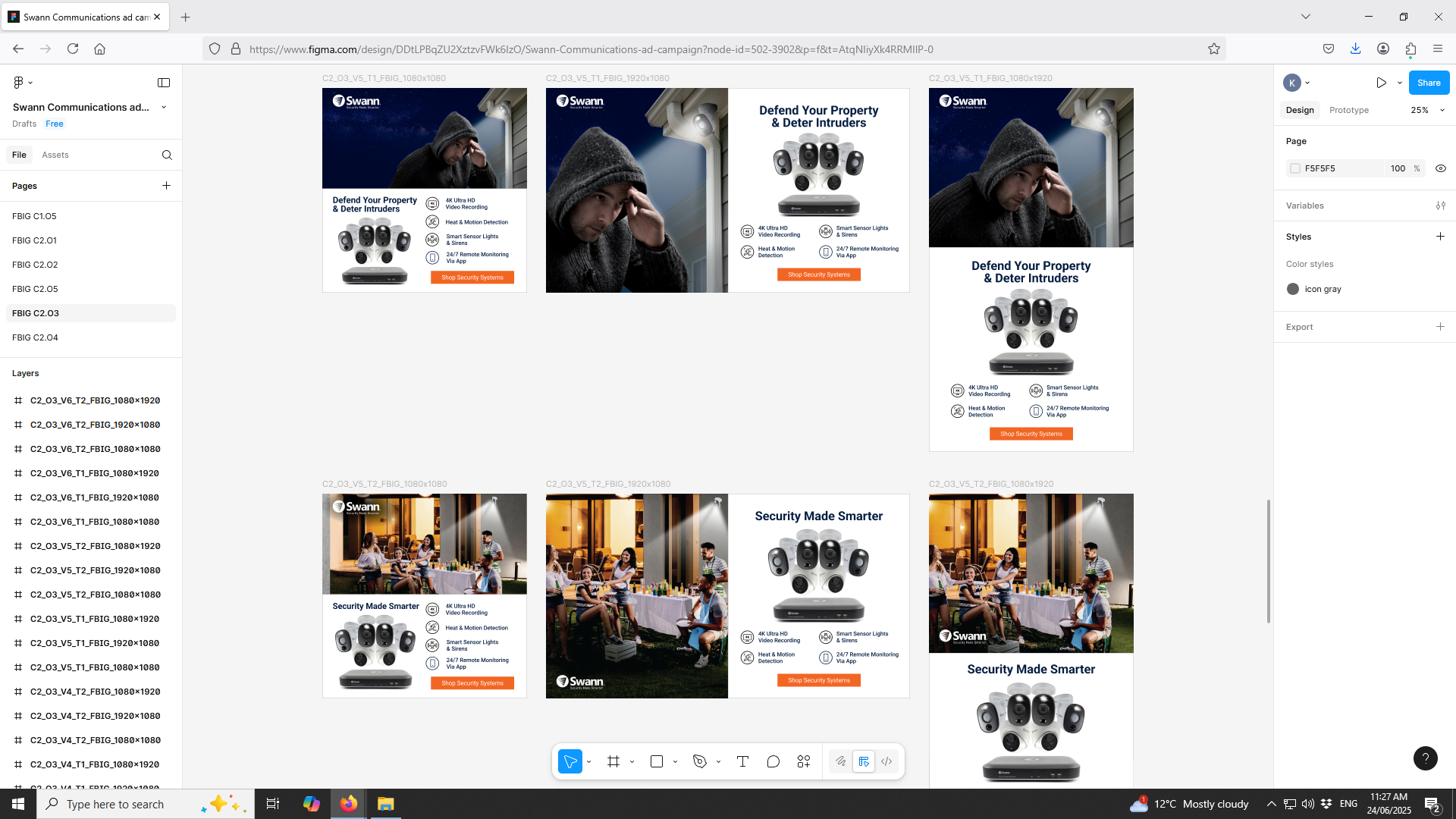Open the FBIG C2.04 page
This screenshot has width=1456, height=819.
tap(35, 337)
